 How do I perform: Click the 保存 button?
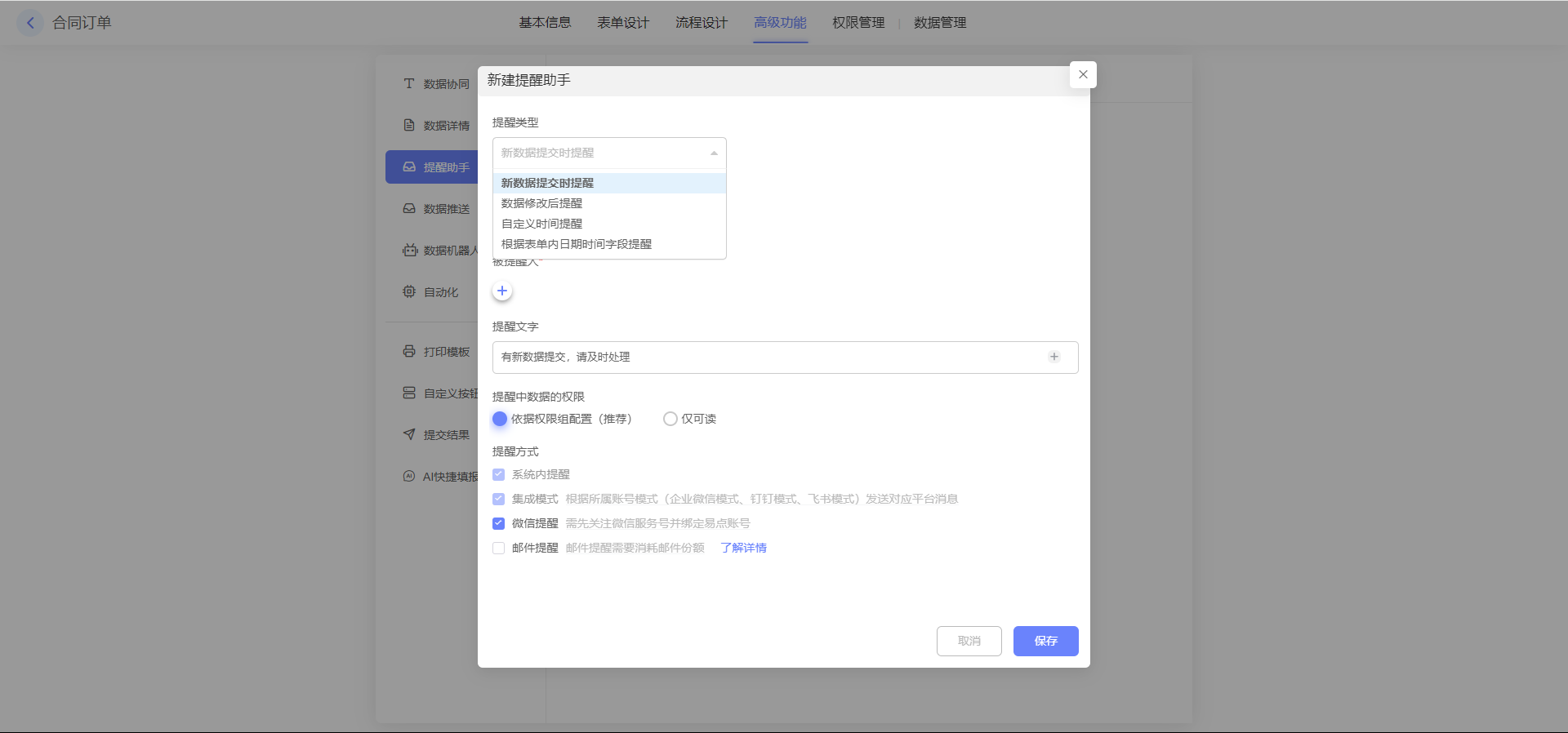(x=1045, y=641)
